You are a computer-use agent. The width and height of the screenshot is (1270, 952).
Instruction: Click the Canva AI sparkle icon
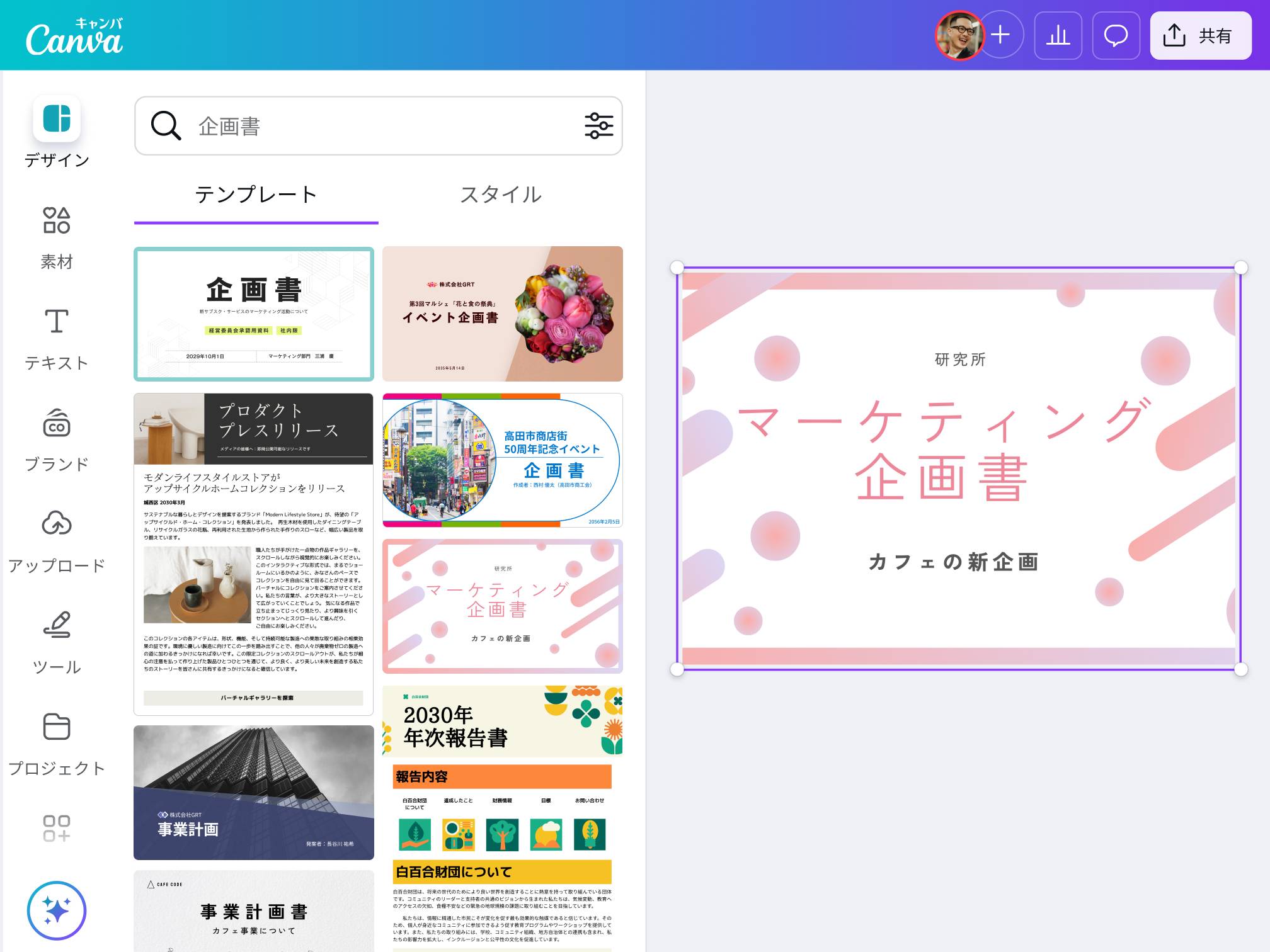click(x=57, y=909)
